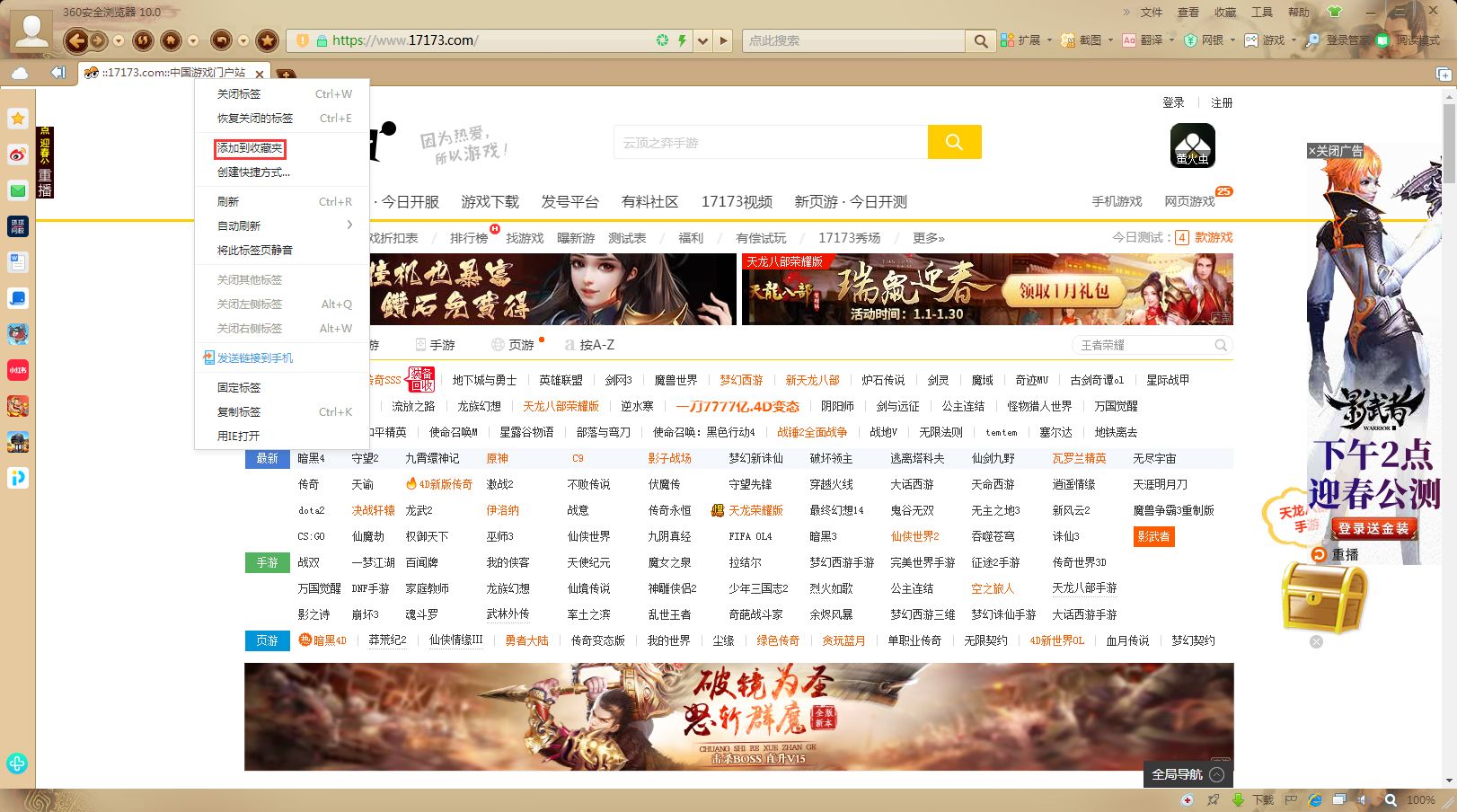The height and width of the screenshot is (812, 1457).
Task: Open Weibo from the left sidebar
Action: [17, 154]
